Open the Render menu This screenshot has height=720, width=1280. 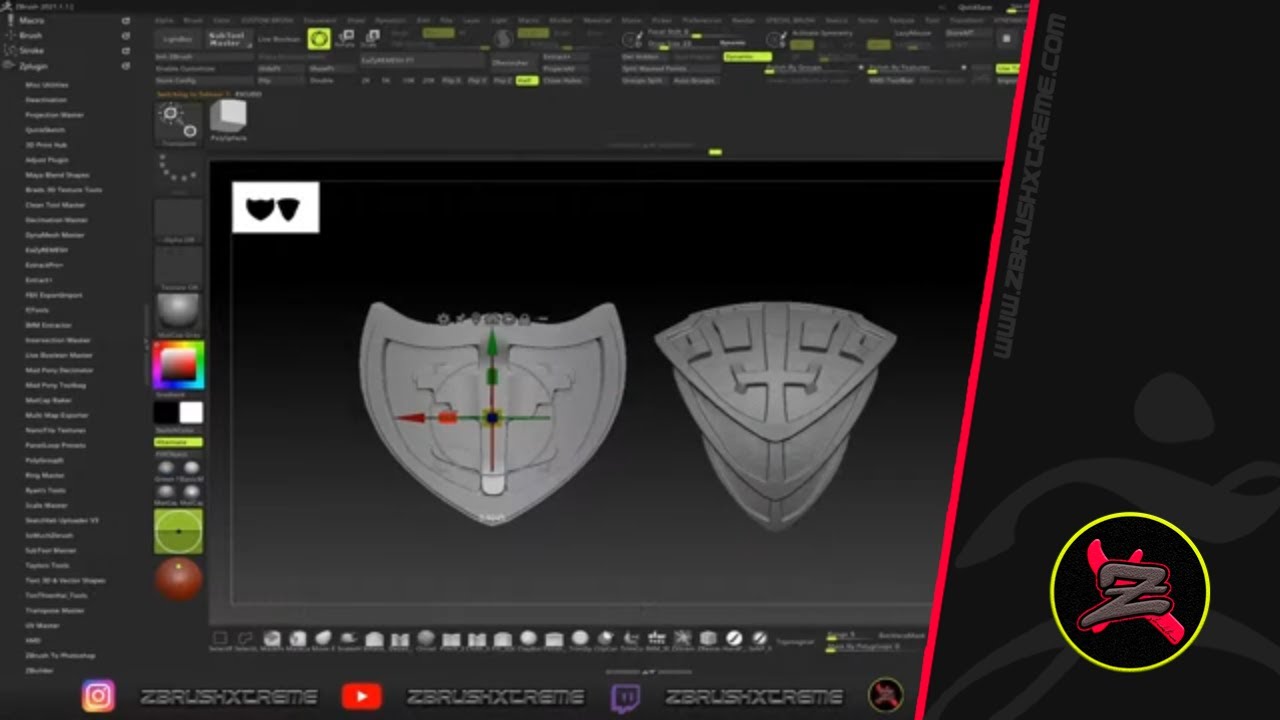[743, 20]
